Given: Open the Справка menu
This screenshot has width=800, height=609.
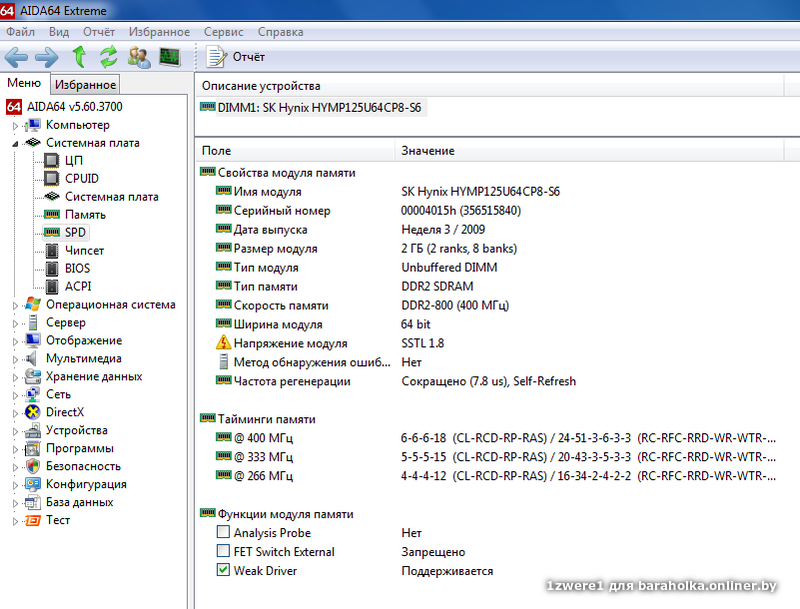Looking at the screenshot, I should point(280,32).
